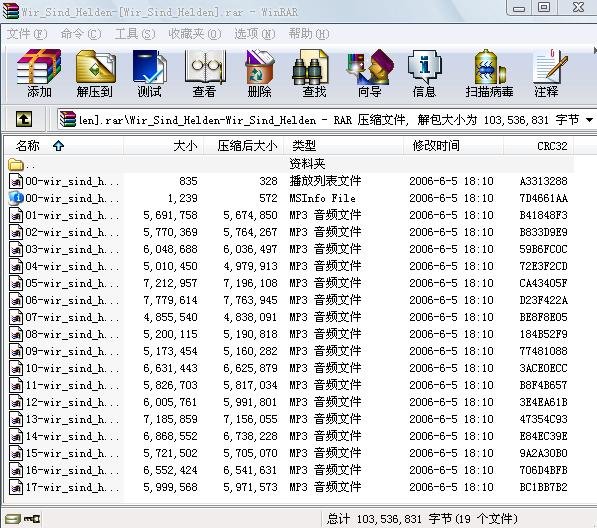Sort by 大小 column header
The height and width of the screenshot is (528, 597).
pyautogui.click(x=164, y=145)
